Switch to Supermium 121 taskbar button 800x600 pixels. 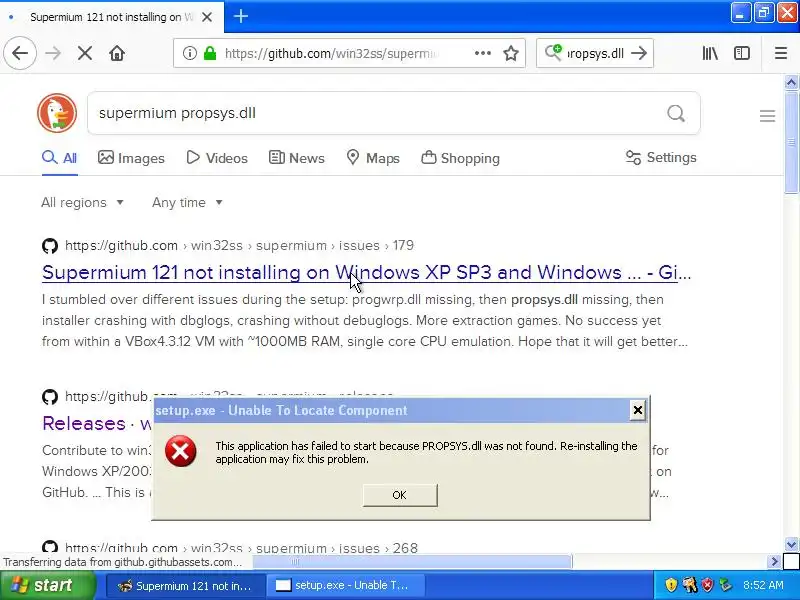click(186, 586)
